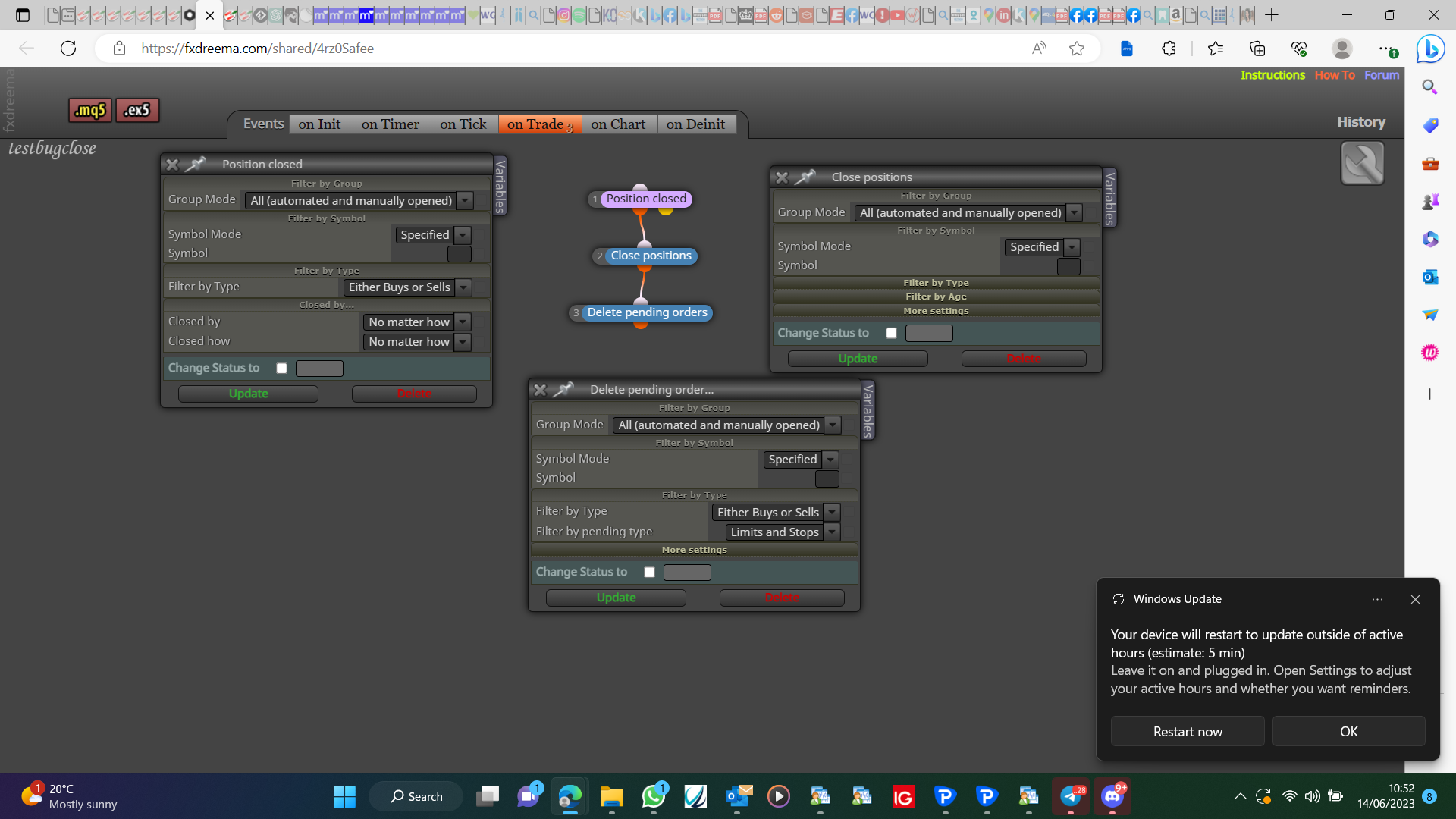Viewport: 1456px width, 819px height.
Task: Expand Closed by dropdown
Action: (417, 322)
